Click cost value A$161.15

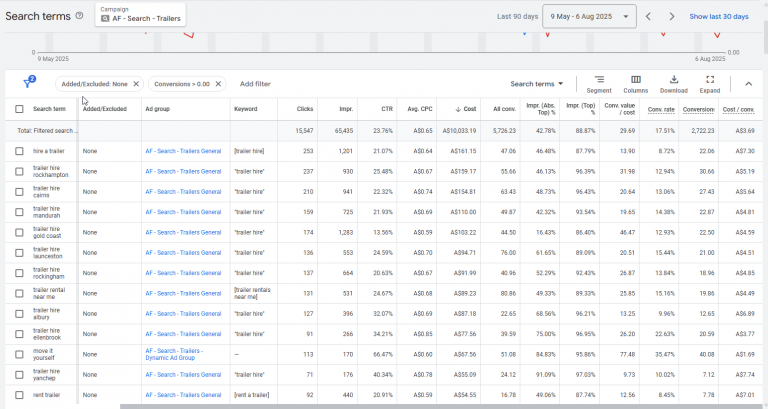tap(463, 151)
